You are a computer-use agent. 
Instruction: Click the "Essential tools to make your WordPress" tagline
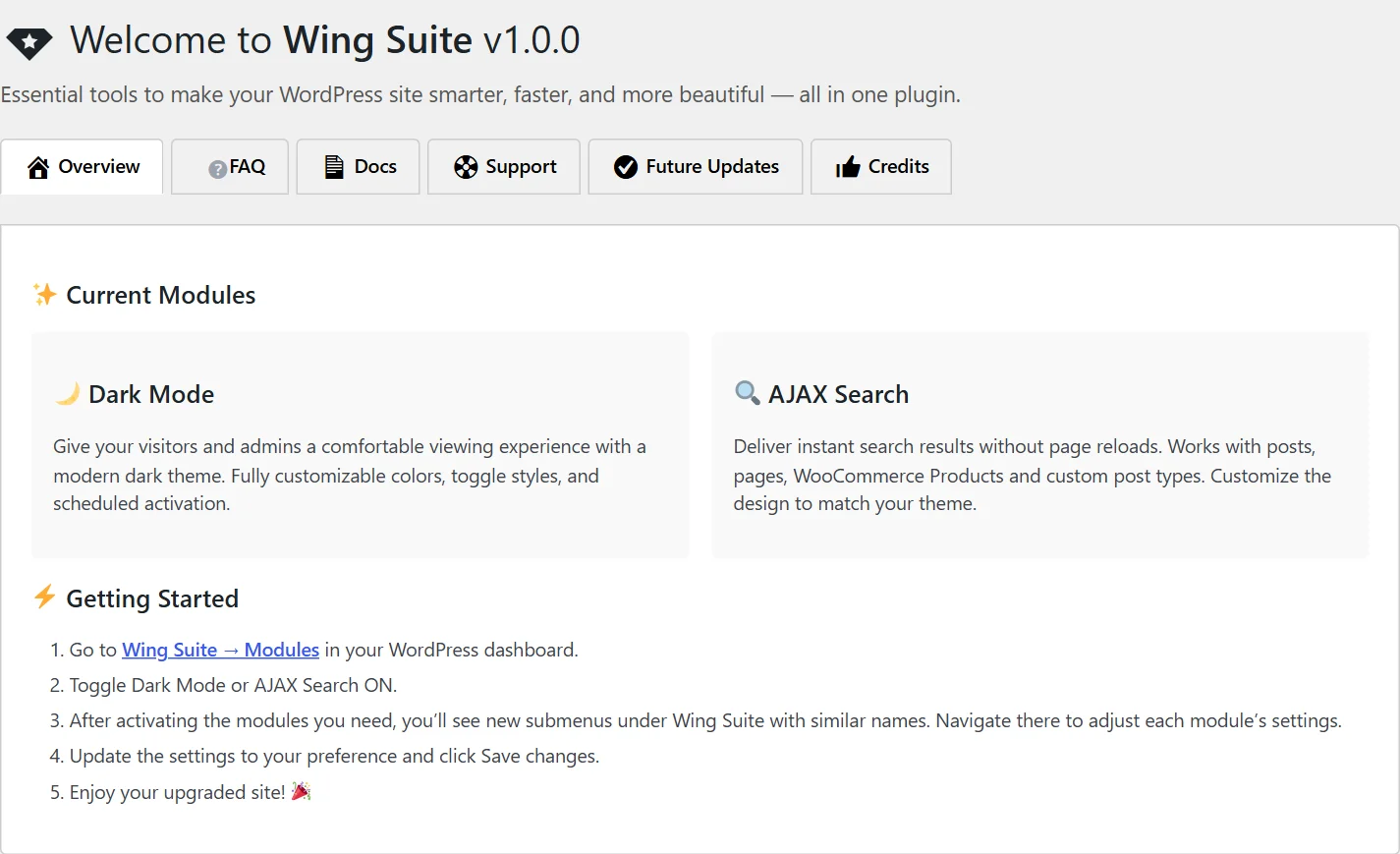coord(480,94)
